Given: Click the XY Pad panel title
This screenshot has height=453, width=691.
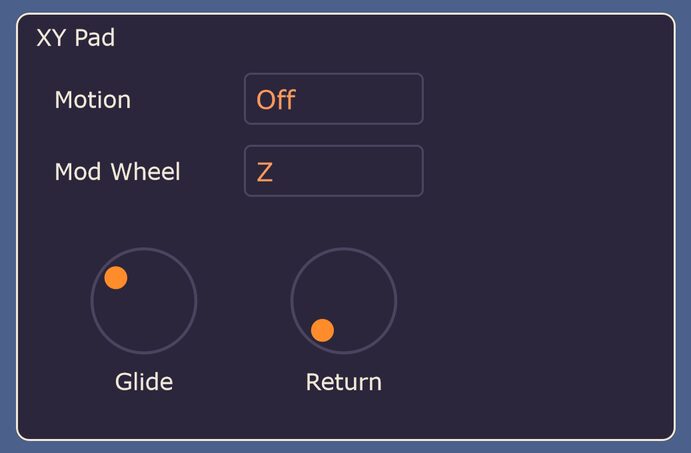Looking at the screenshot, I should [x=76, y=38].
